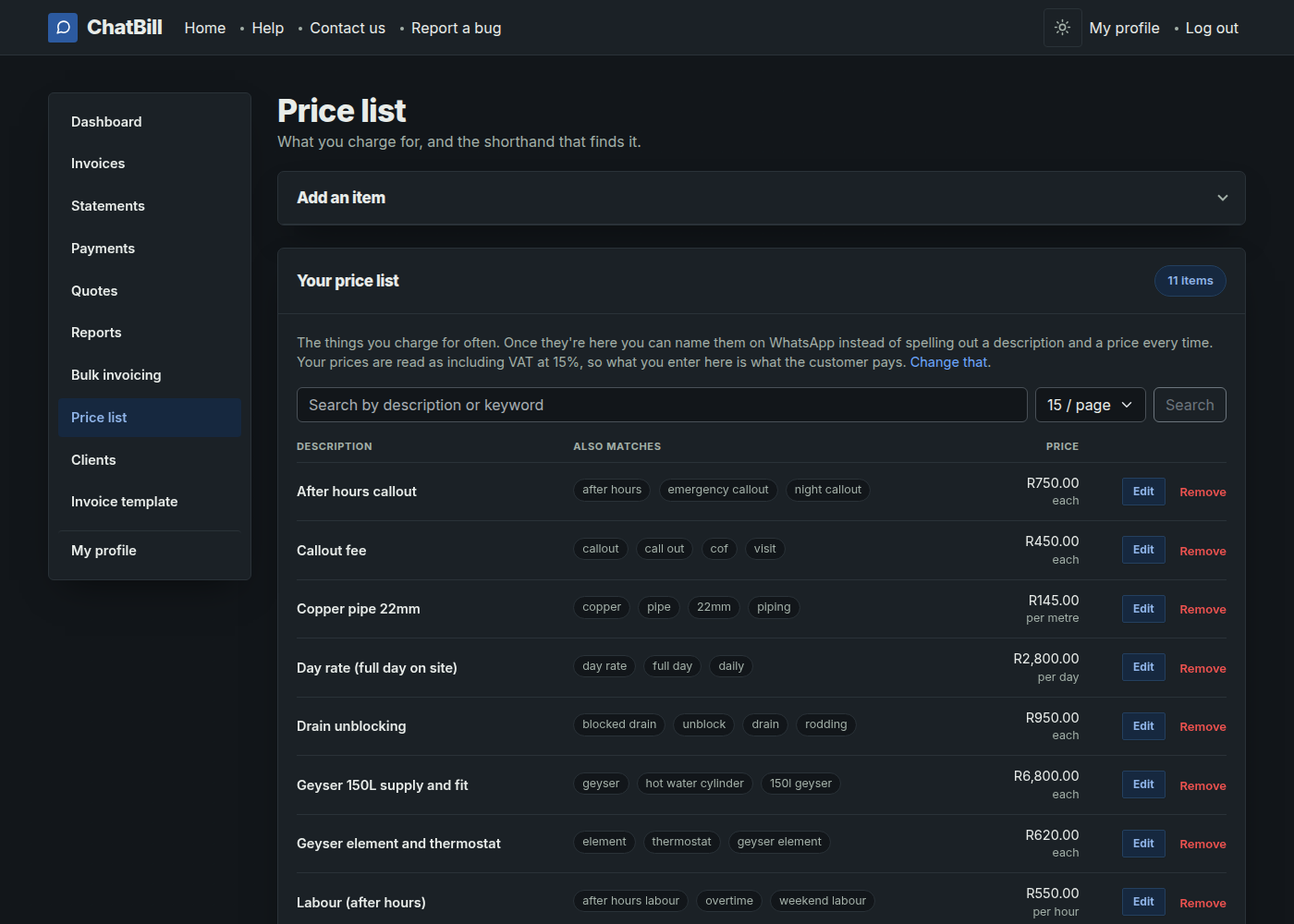Click the Search by description input field

[662, 405]
